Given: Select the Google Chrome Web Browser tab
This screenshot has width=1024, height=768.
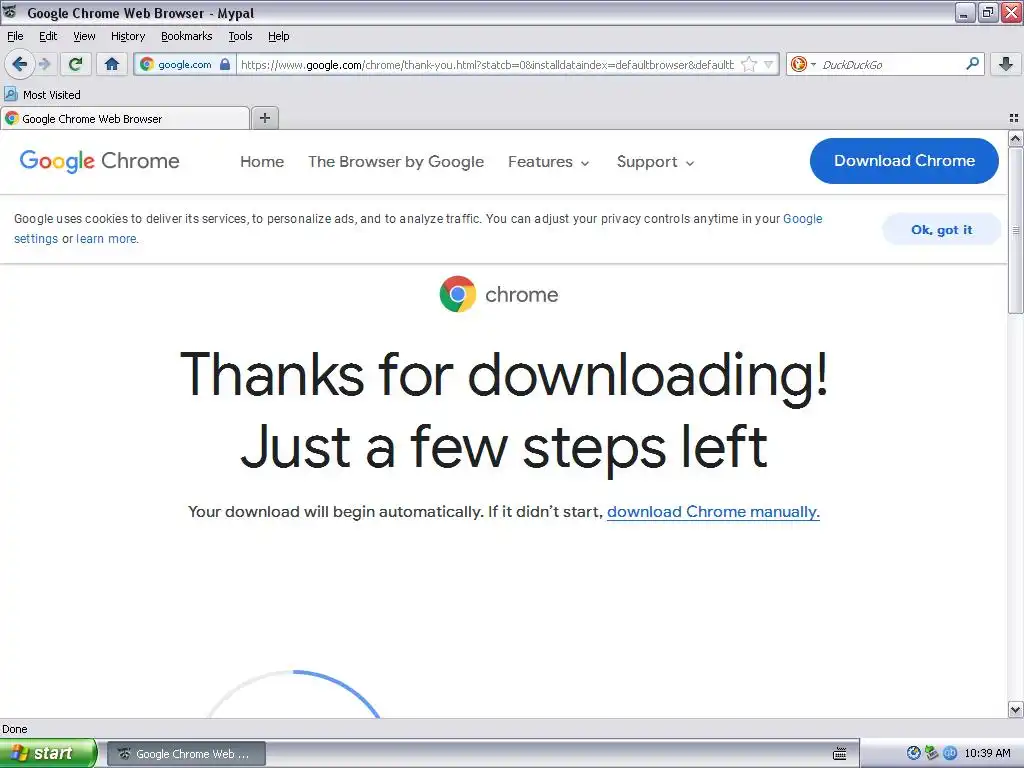Looking at the screenshot, I should click(125, 118).
